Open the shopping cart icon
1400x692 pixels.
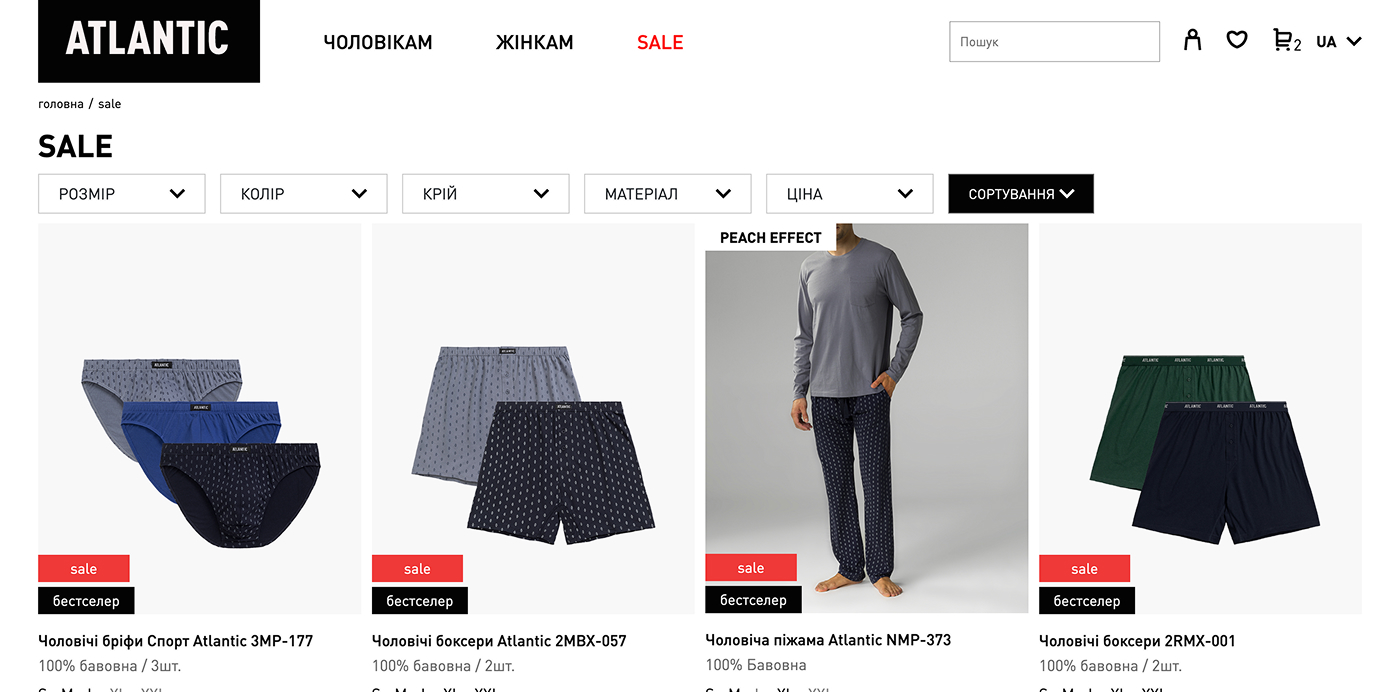coord(1285,41)
